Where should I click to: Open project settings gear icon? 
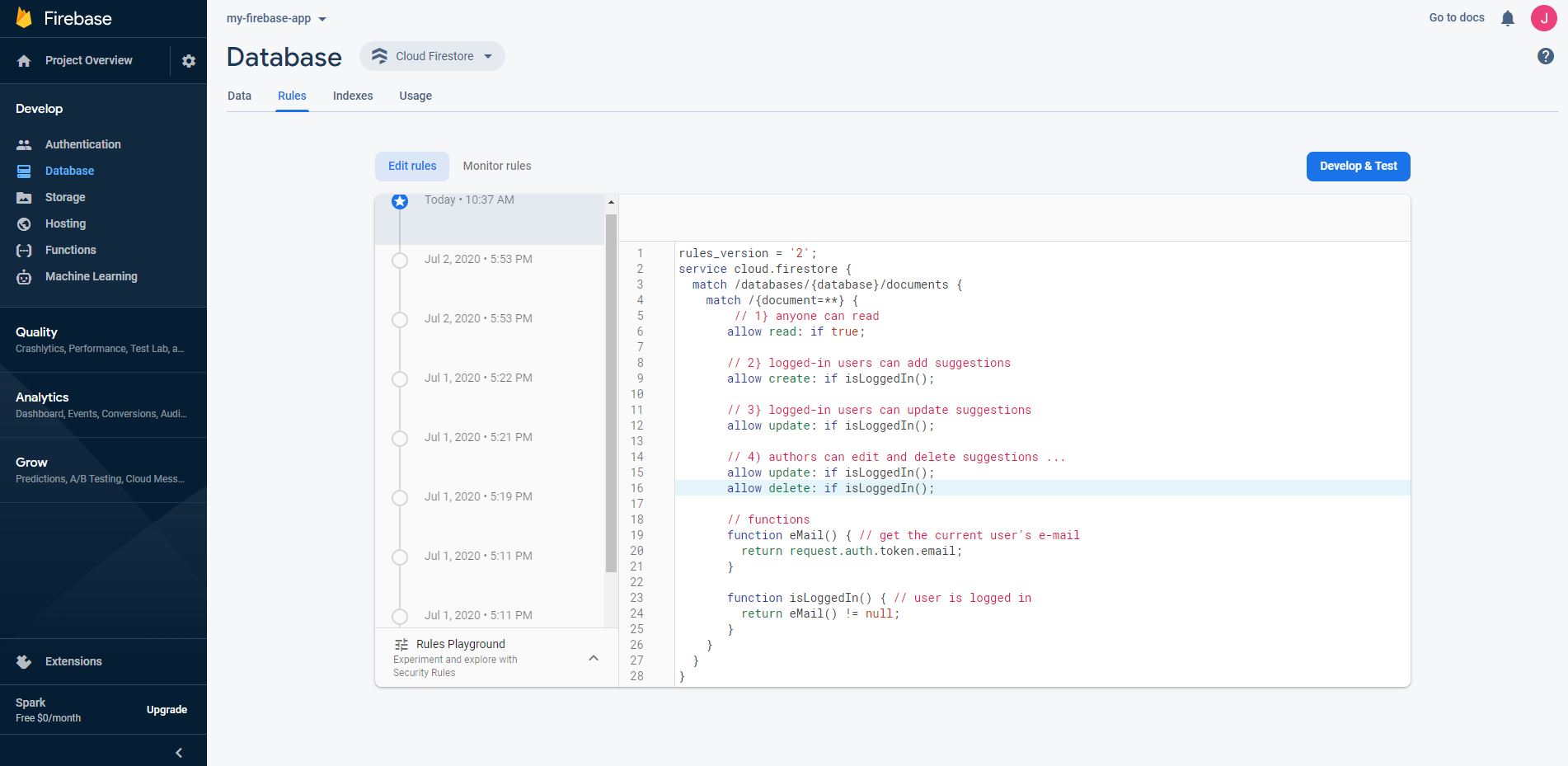tap(189, 61)
